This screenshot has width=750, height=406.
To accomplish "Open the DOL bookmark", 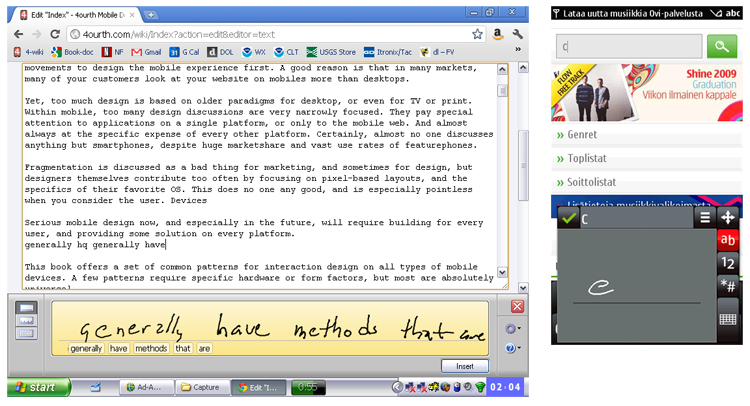I will click(221, 52).
